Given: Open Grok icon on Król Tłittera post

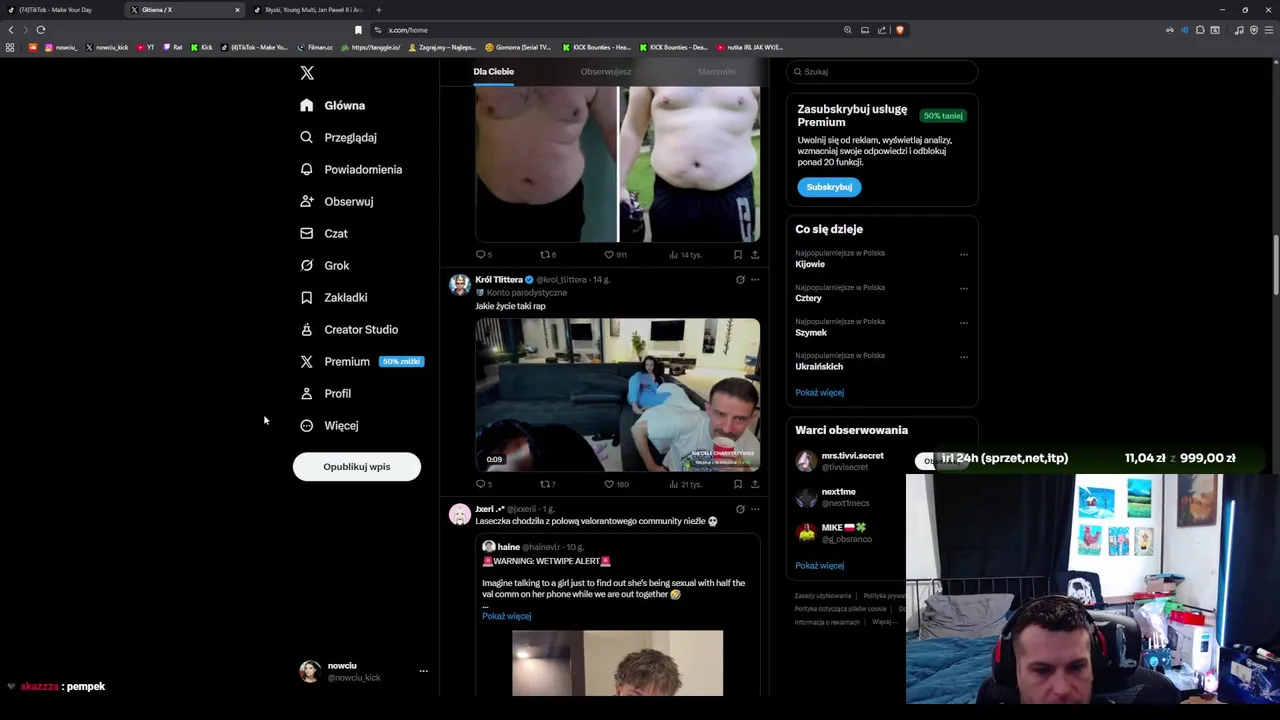Looking at the screenshot, I should point(740,280).
